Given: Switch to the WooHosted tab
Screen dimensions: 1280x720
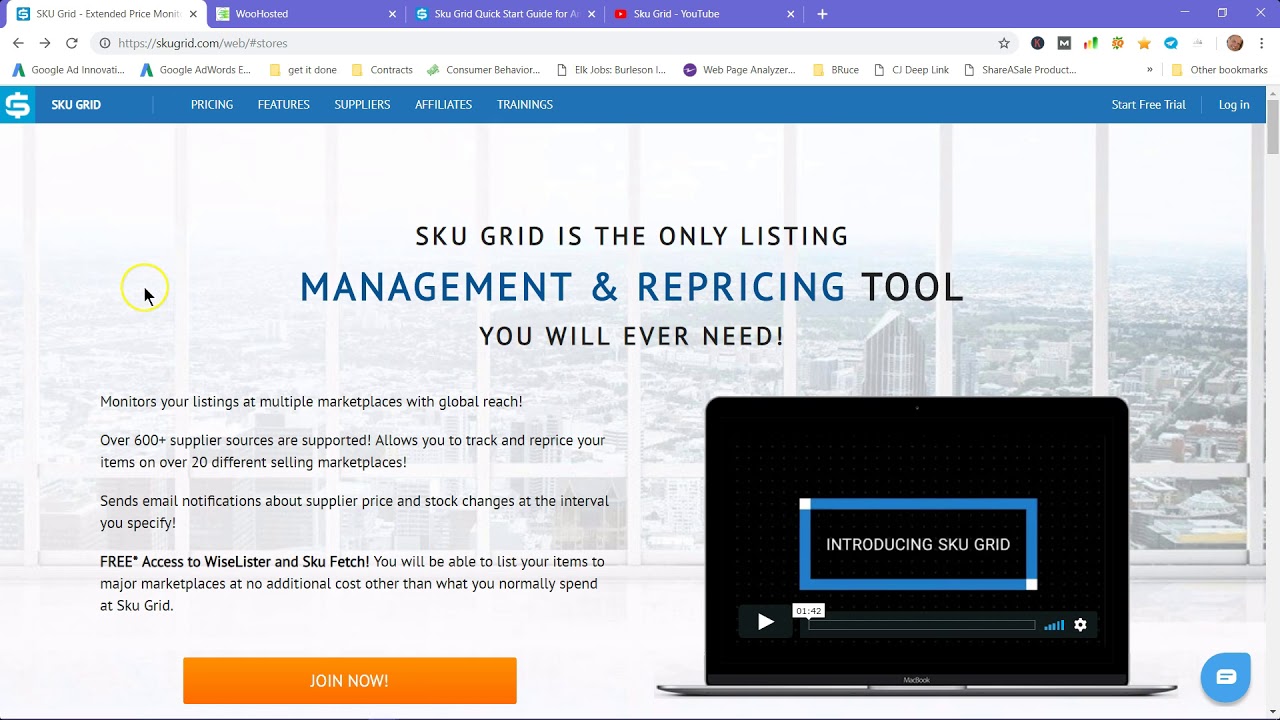Looking at the screenshot, I should [x=305, y=14].
